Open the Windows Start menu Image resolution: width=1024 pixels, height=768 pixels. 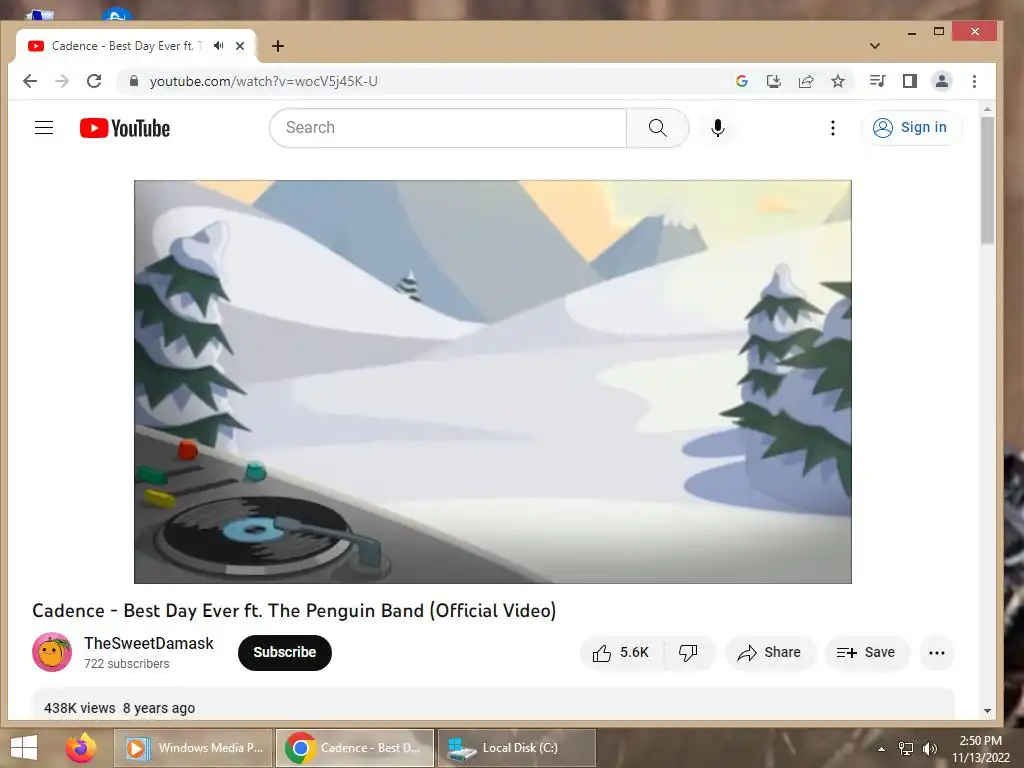click(24, 748)
